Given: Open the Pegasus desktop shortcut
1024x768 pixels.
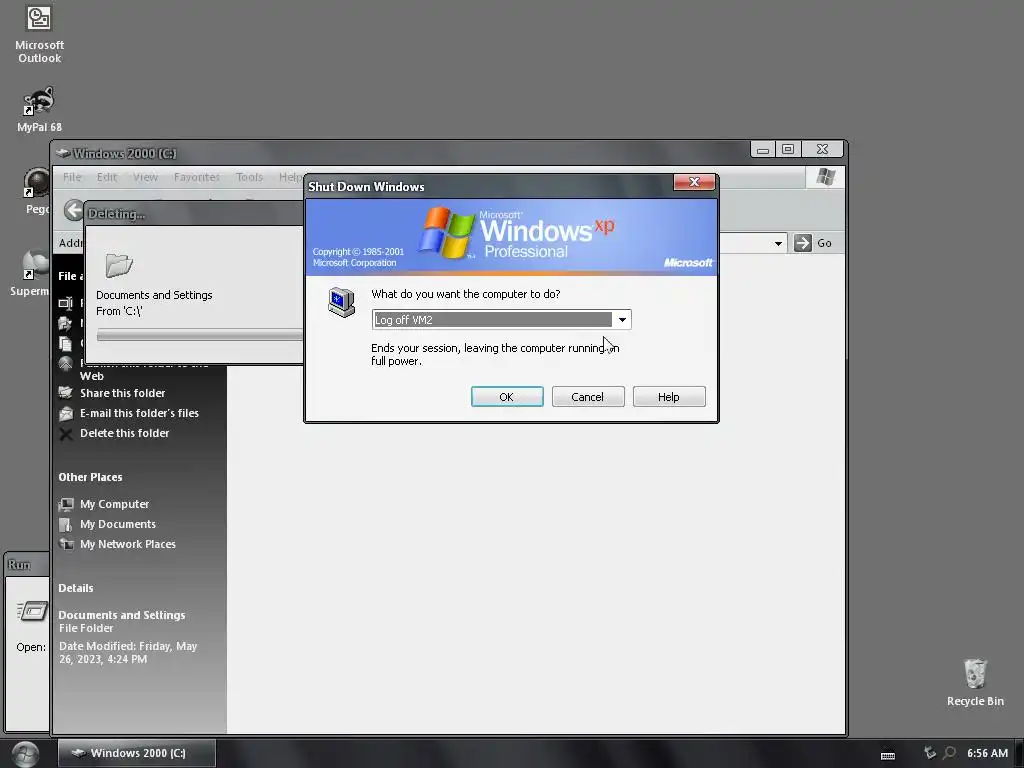Looking at the screenshot, I should tap(36, 191).
